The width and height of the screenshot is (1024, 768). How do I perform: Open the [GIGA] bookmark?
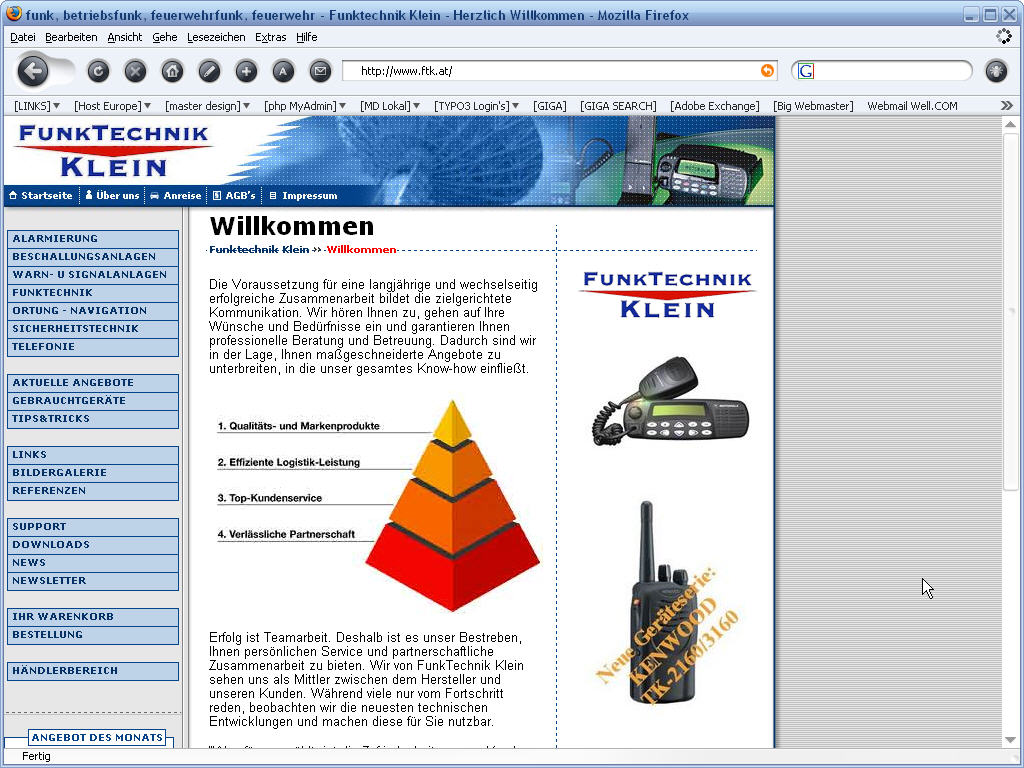549,106
